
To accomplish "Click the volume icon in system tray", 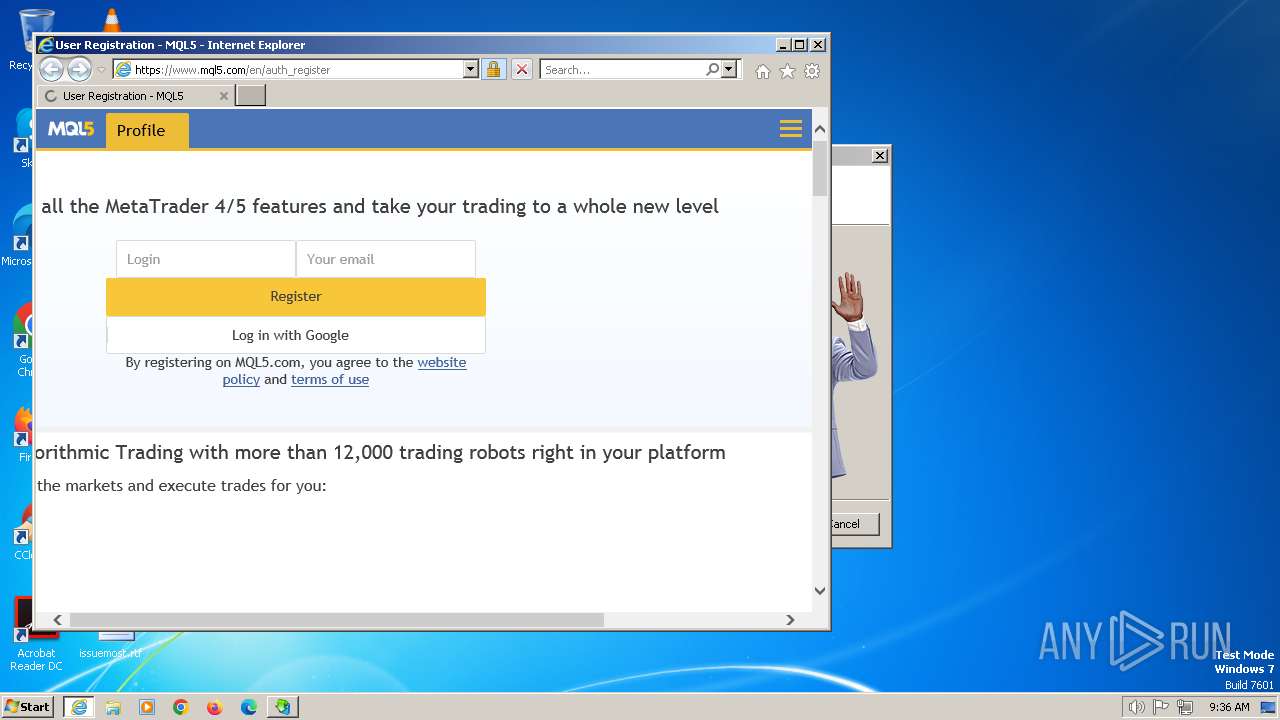I will 1136,707.
